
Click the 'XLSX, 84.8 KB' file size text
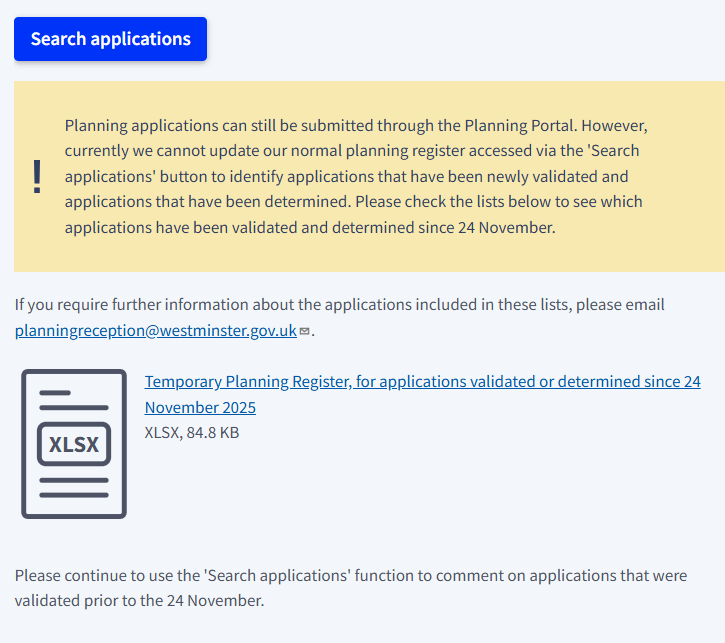pos(192,433)
